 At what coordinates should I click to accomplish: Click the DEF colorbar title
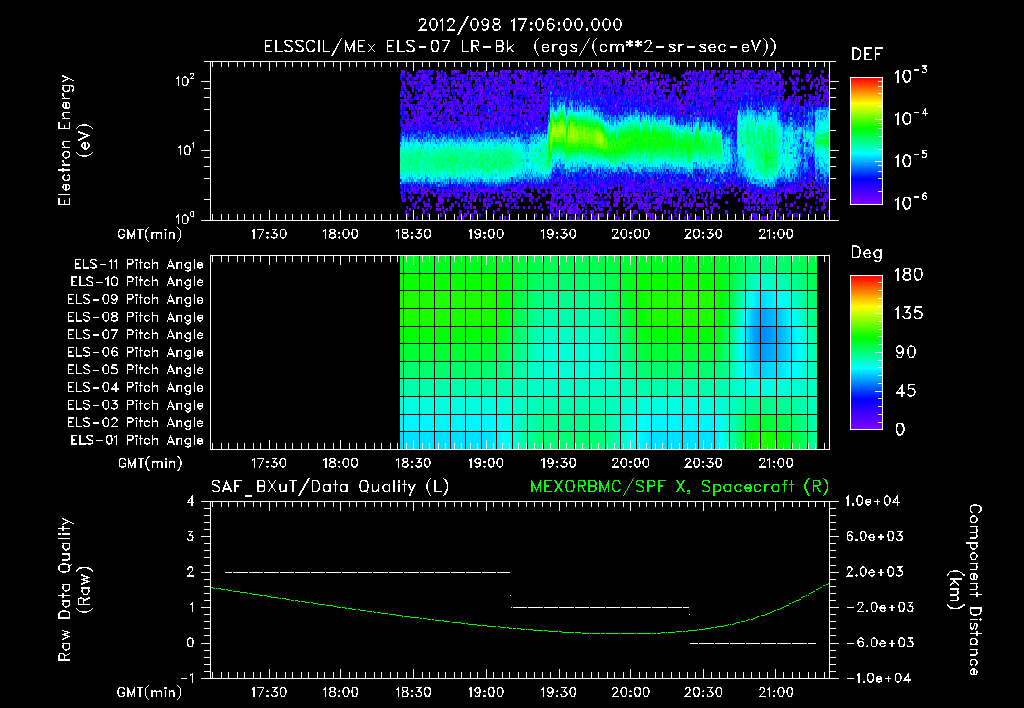click(867, 55)
